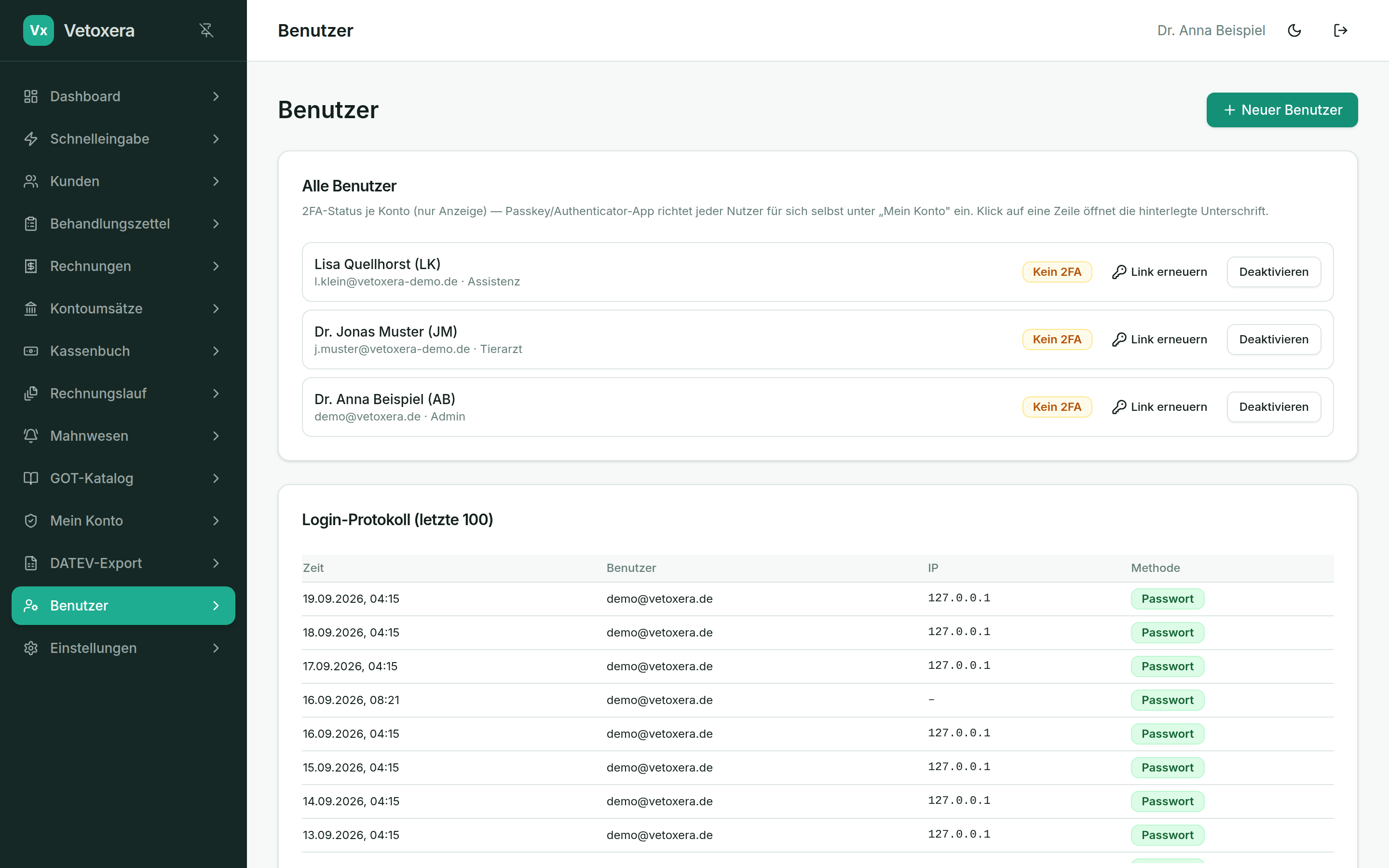Click the Dashboard grid icon
The image size is (1389, 868).
pyautogui.click(x=31, y=96)
